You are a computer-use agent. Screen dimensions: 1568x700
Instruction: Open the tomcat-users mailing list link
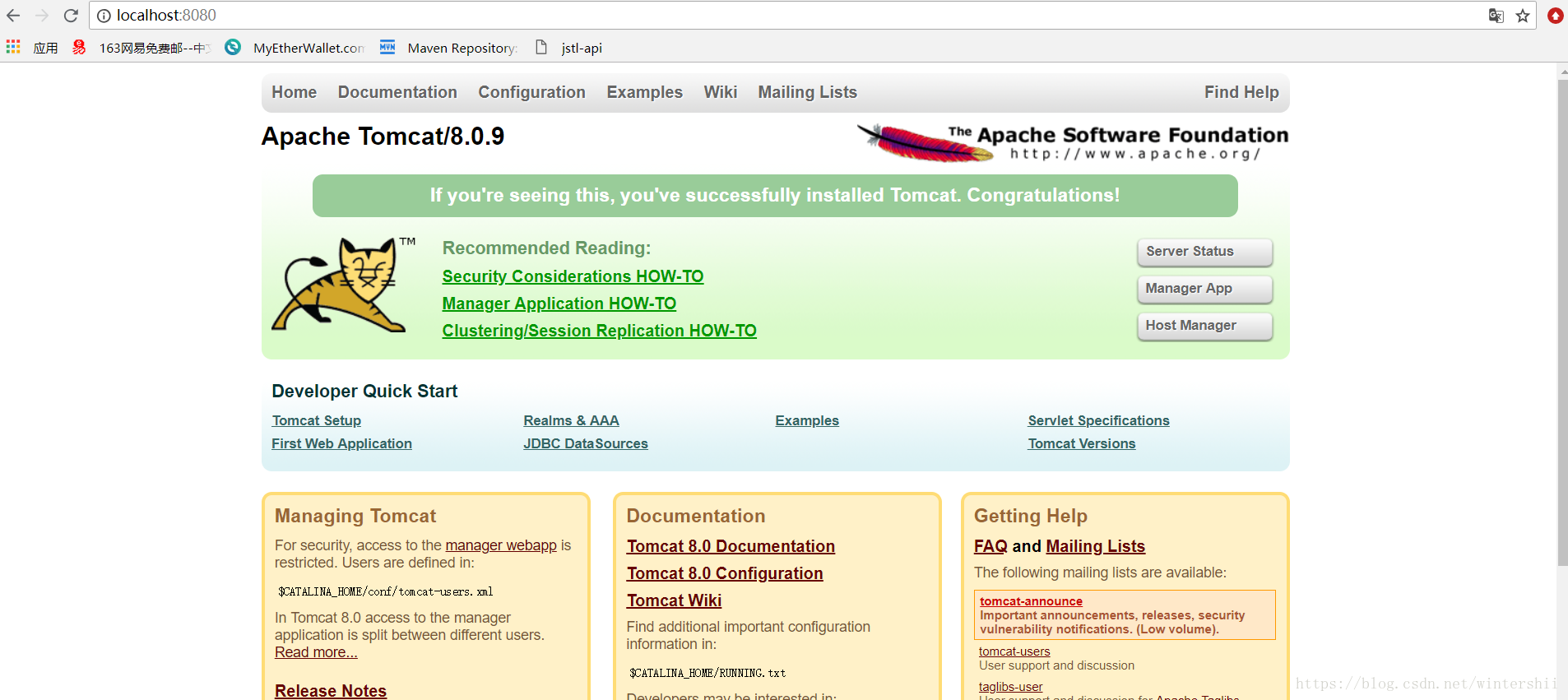coord(1014,651)
